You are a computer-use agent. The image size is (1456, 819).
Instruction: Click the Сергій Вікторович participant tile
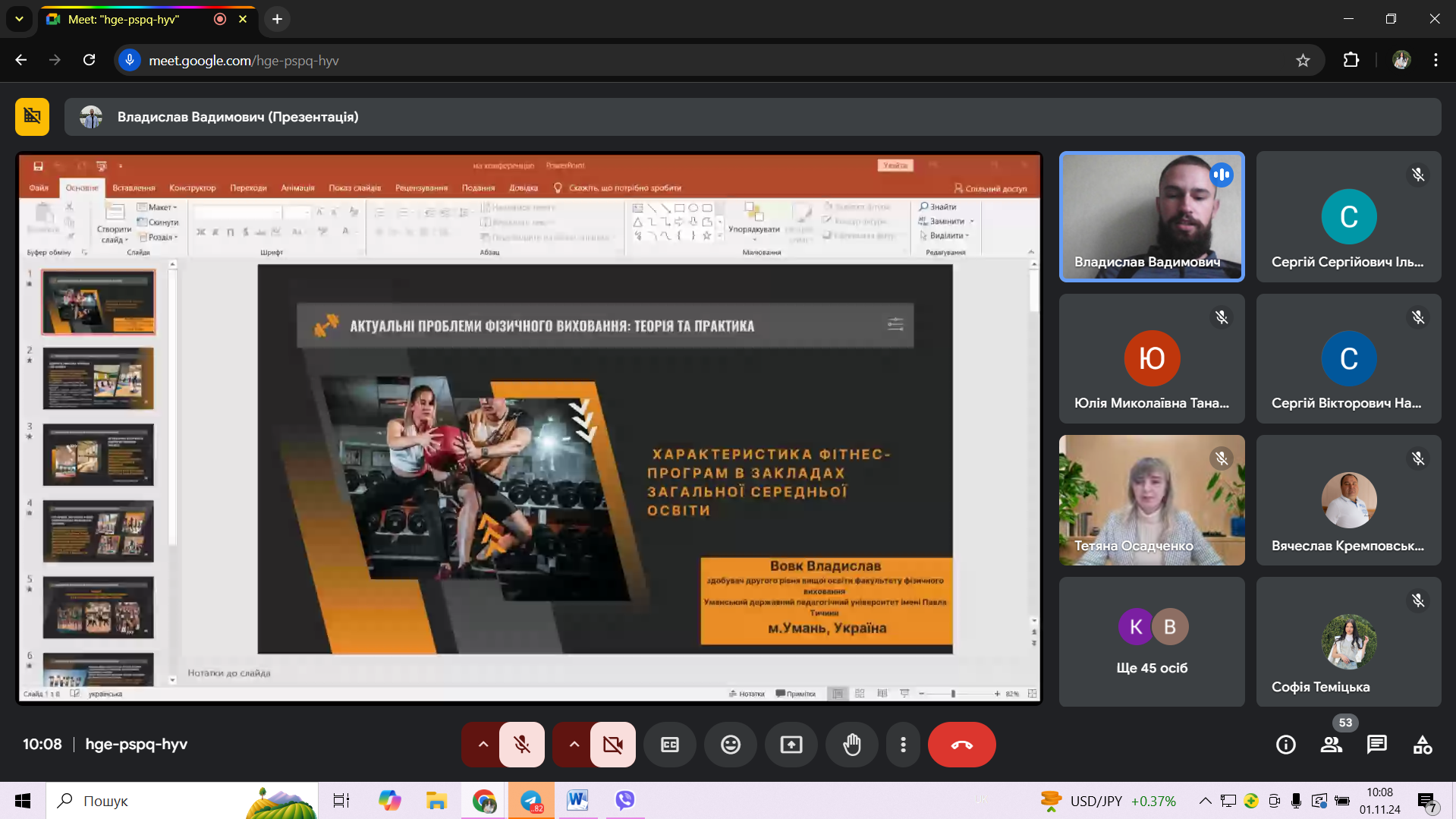point(1348,358)
